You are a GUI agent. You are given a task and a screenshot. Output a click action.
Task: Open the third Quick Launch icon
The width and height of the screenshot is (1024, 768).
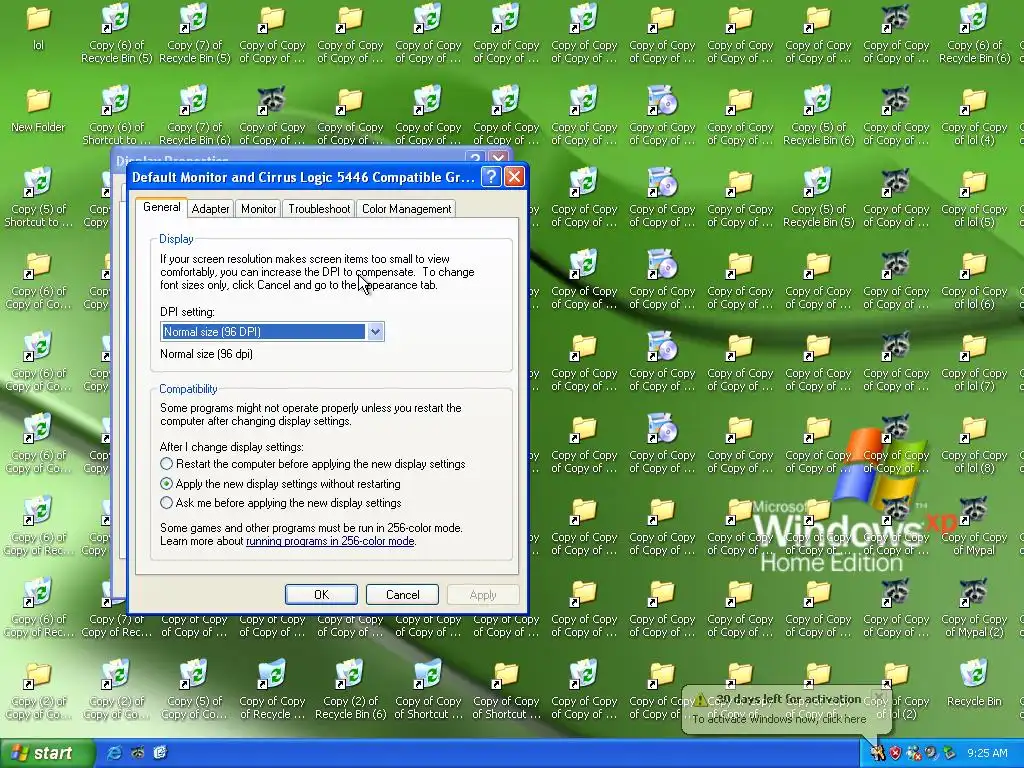[x=160, y=753]
